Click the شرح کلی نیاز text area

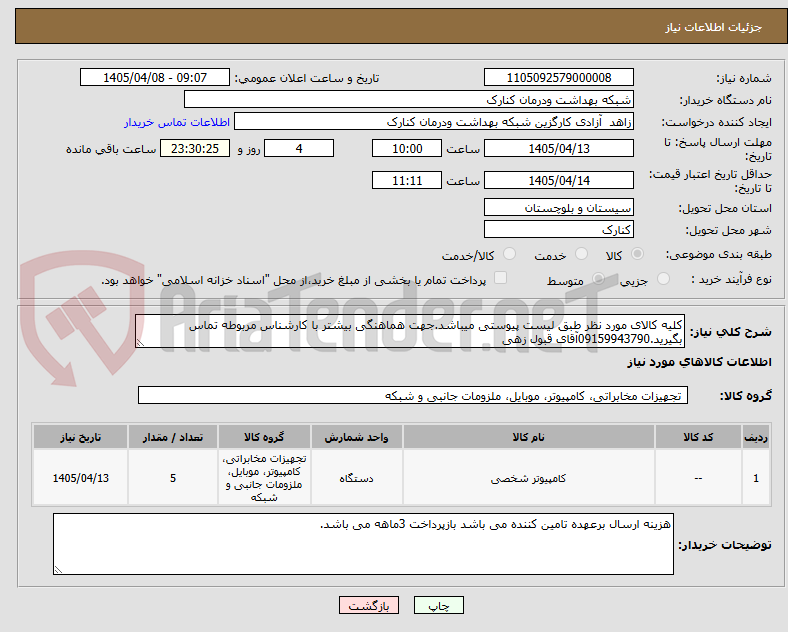coord(410,332)
